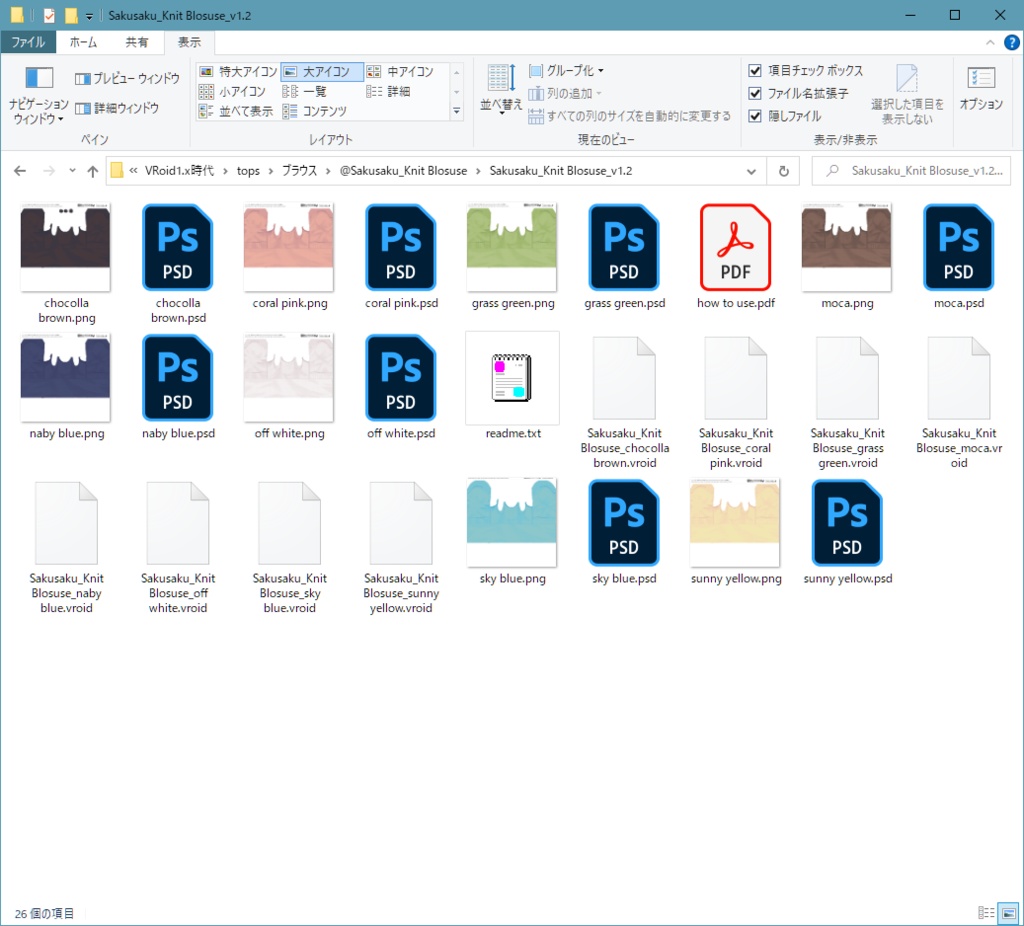The image size is (1024, 926).
Task: Select the large icons (大アイコン) layout
Action: pos(321,71)
